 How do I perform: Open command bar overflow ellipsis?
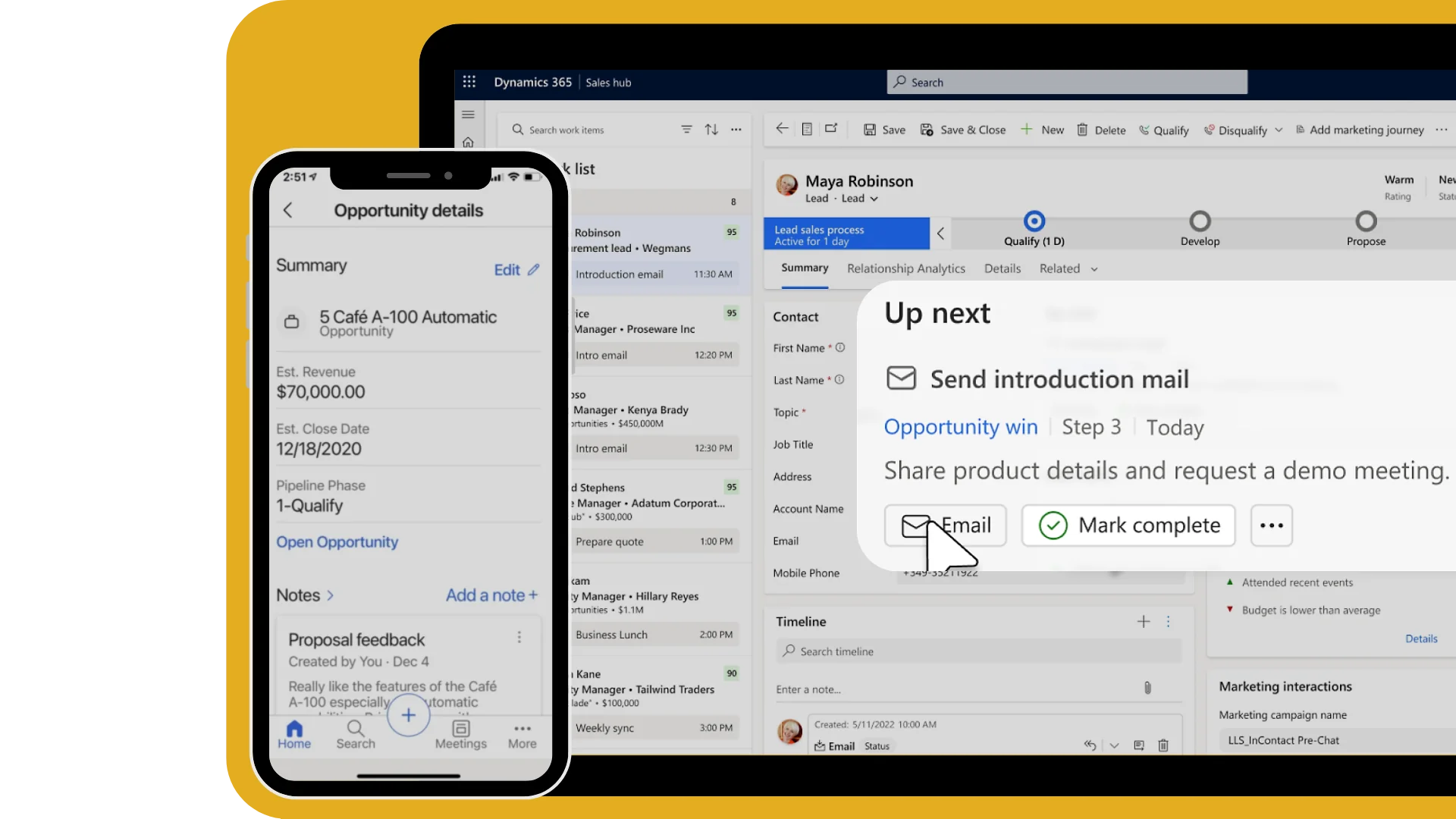pyautogui.click(x=1442, y=130)
